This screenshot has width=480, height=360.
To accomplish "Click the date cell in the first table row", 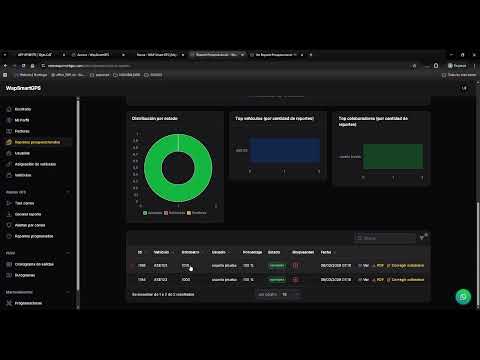I will pyautogui.click(x=336, y=265).
